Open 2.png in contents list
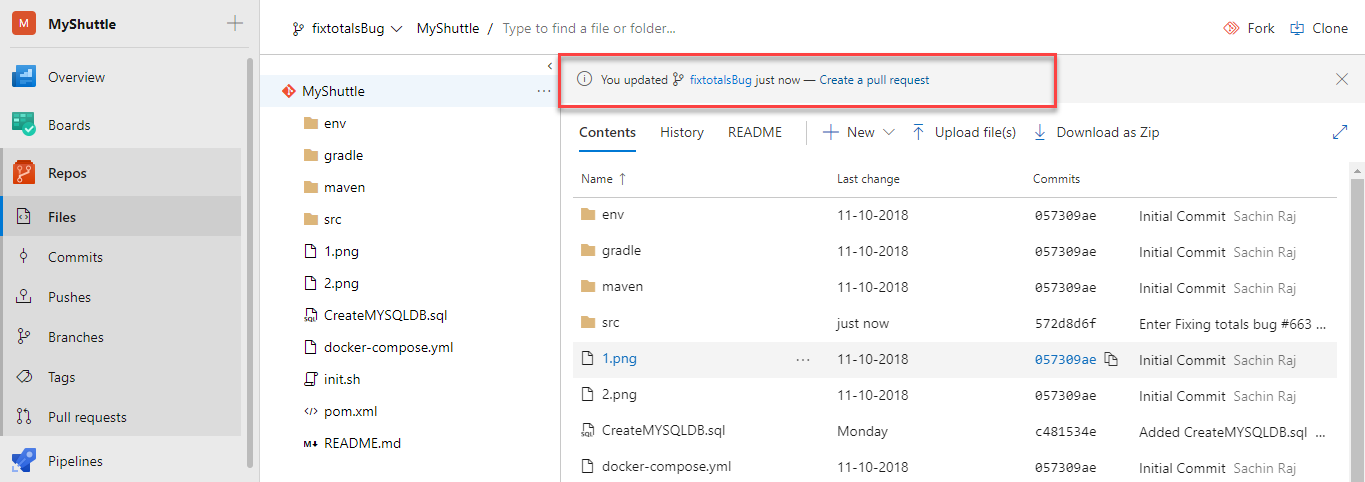This screenshot has width=1365, height=482. point(619,395)
